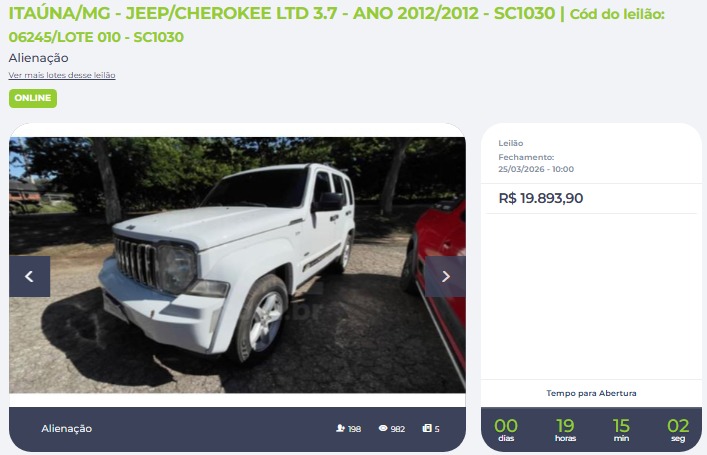707x455 pixels.
Task: Click the R$ 19.893,90 price value
Action: pyautogui.click(x=541, y=198)
